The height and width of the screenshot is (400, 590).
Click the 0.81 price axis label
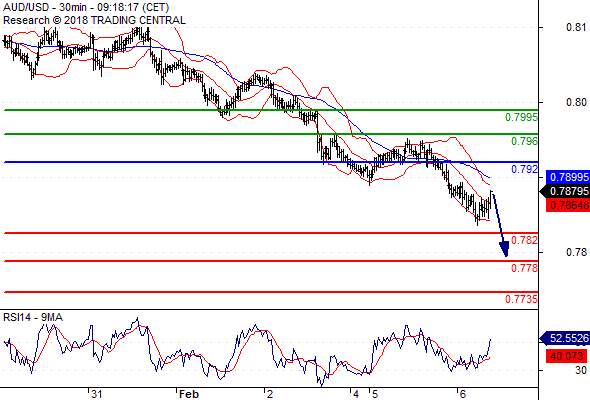point(576,27)
